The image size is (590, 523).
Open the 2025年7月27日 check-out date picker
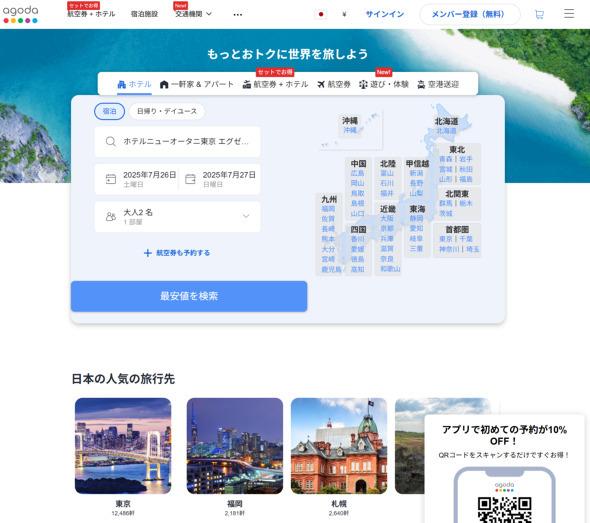coord(220,179)
